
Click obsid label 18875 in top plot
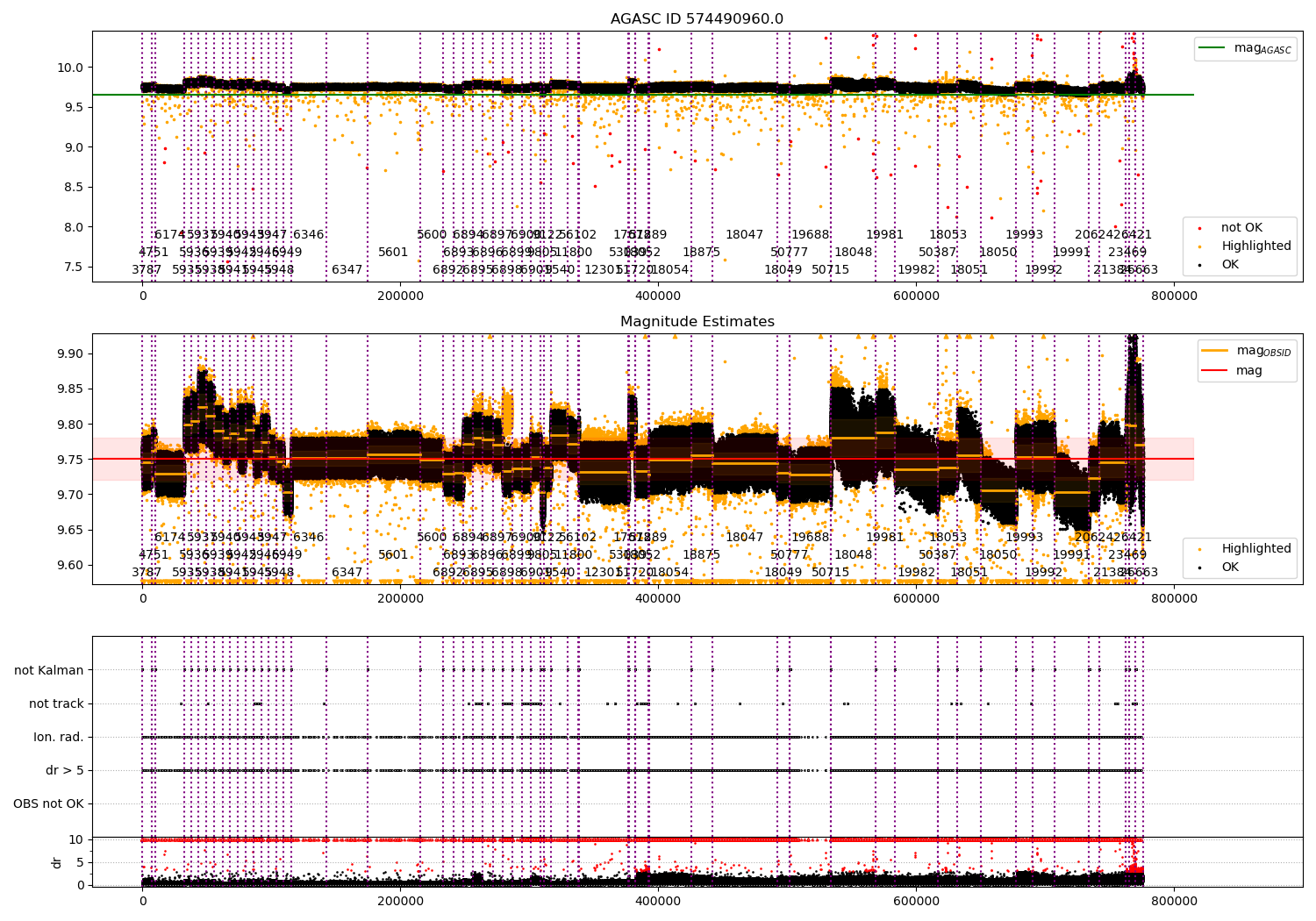coord(701,252)
